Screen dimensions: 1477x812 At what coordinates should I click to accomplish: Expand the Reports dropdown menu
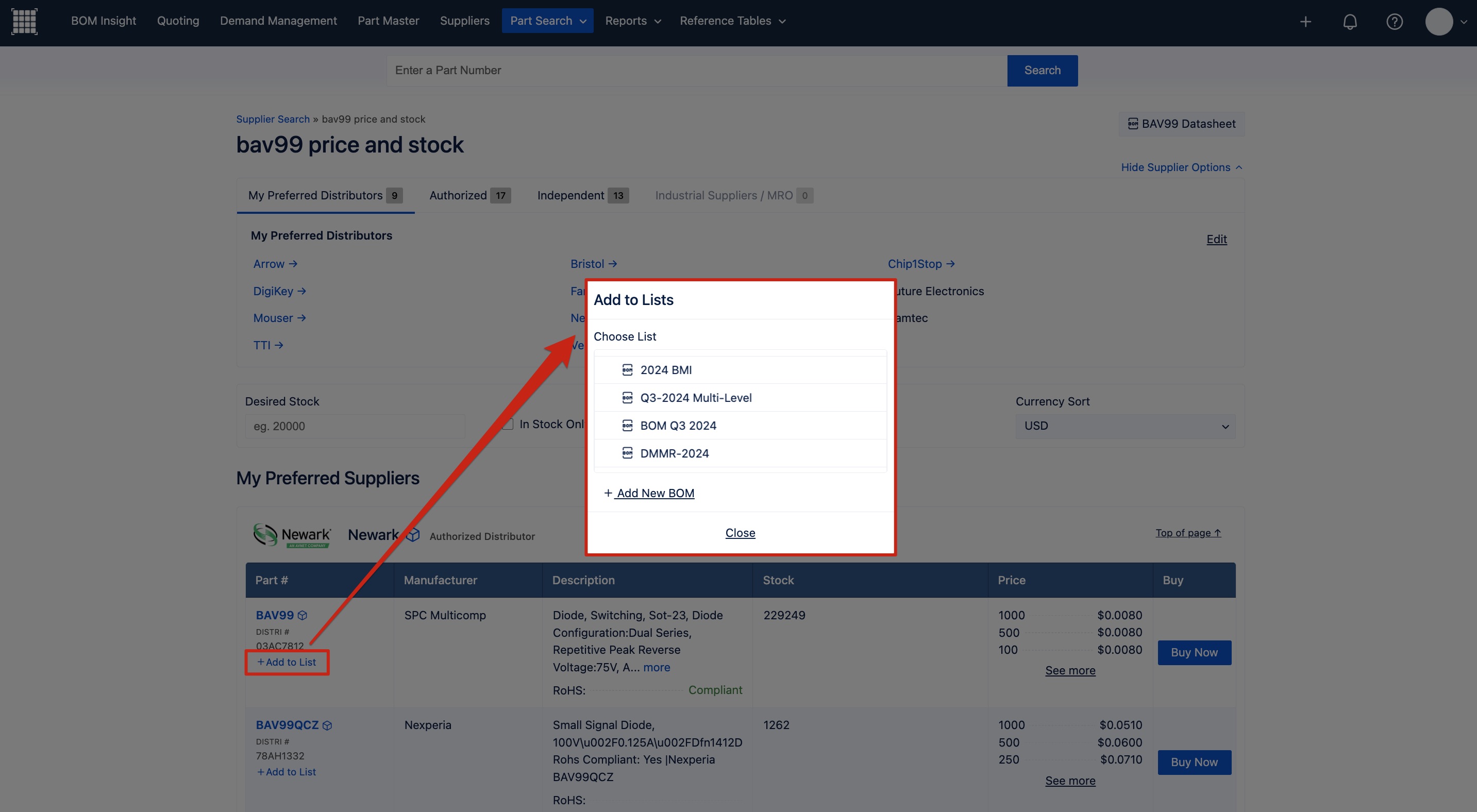pyautogui.click(x=632, y=21)
